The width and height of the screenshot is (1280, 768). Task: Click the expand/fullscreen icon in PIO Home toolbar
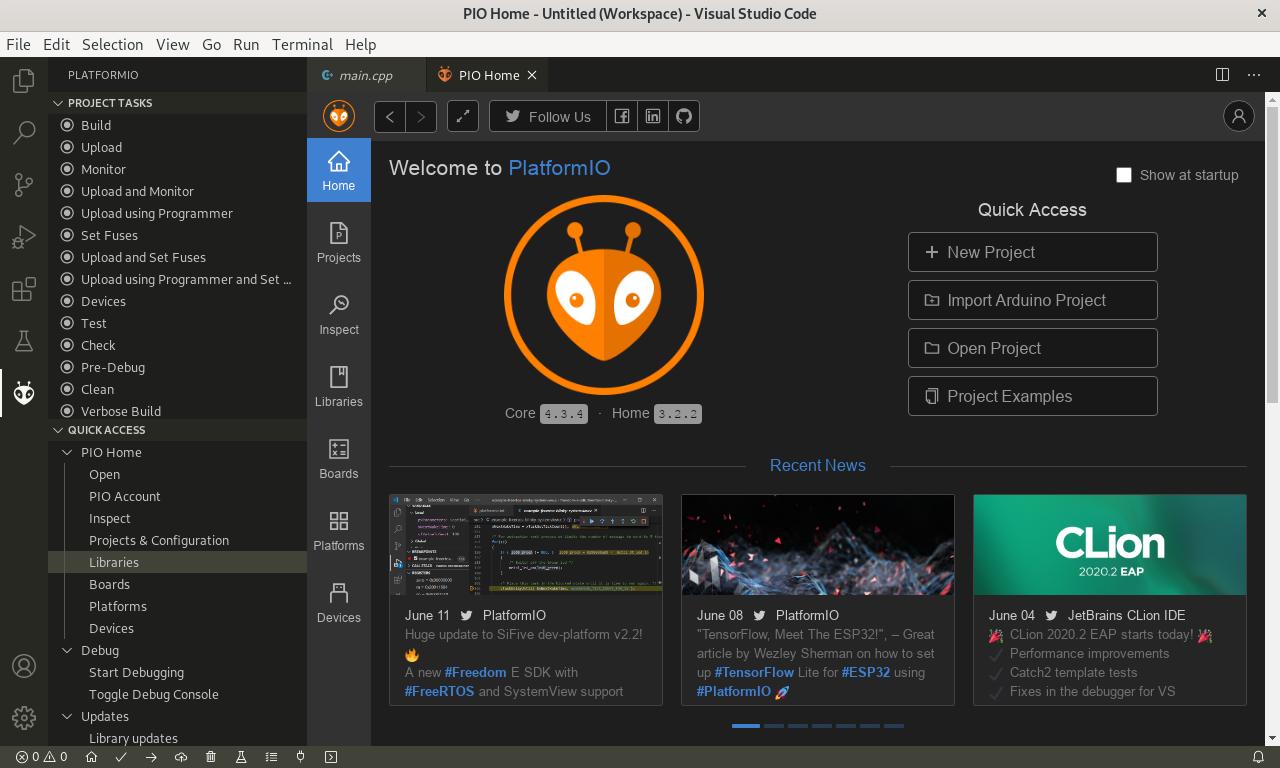[x=463, y=116]
